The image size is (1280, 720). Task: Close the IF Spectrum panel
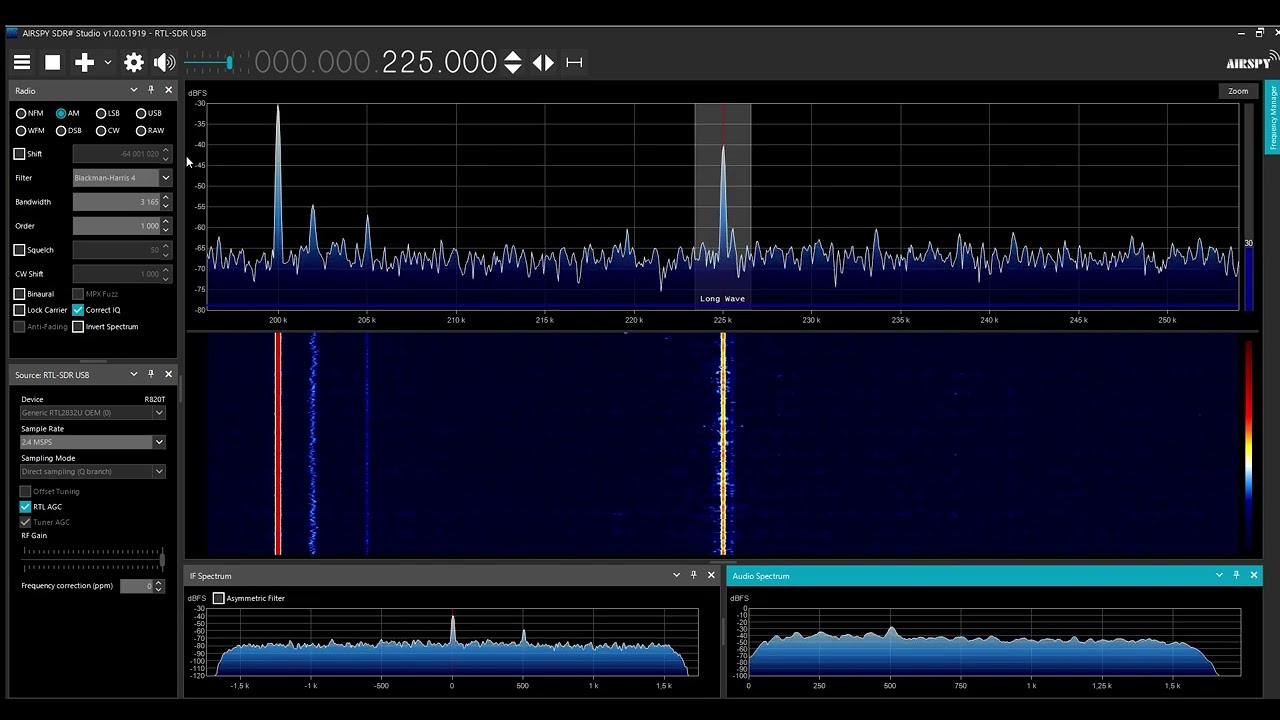(711, 575)
